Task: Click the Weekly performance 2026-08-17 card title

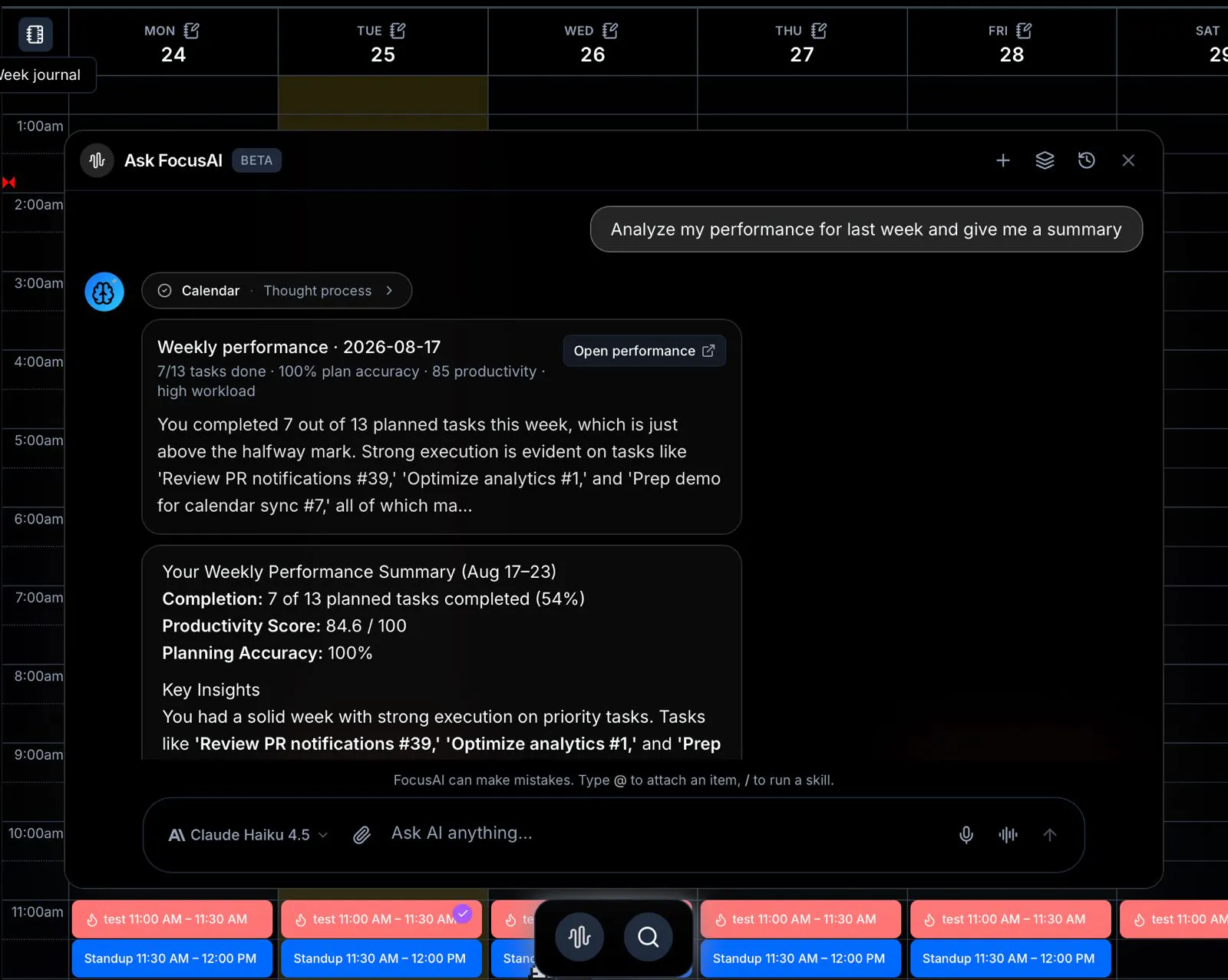Action: point(299,347)
